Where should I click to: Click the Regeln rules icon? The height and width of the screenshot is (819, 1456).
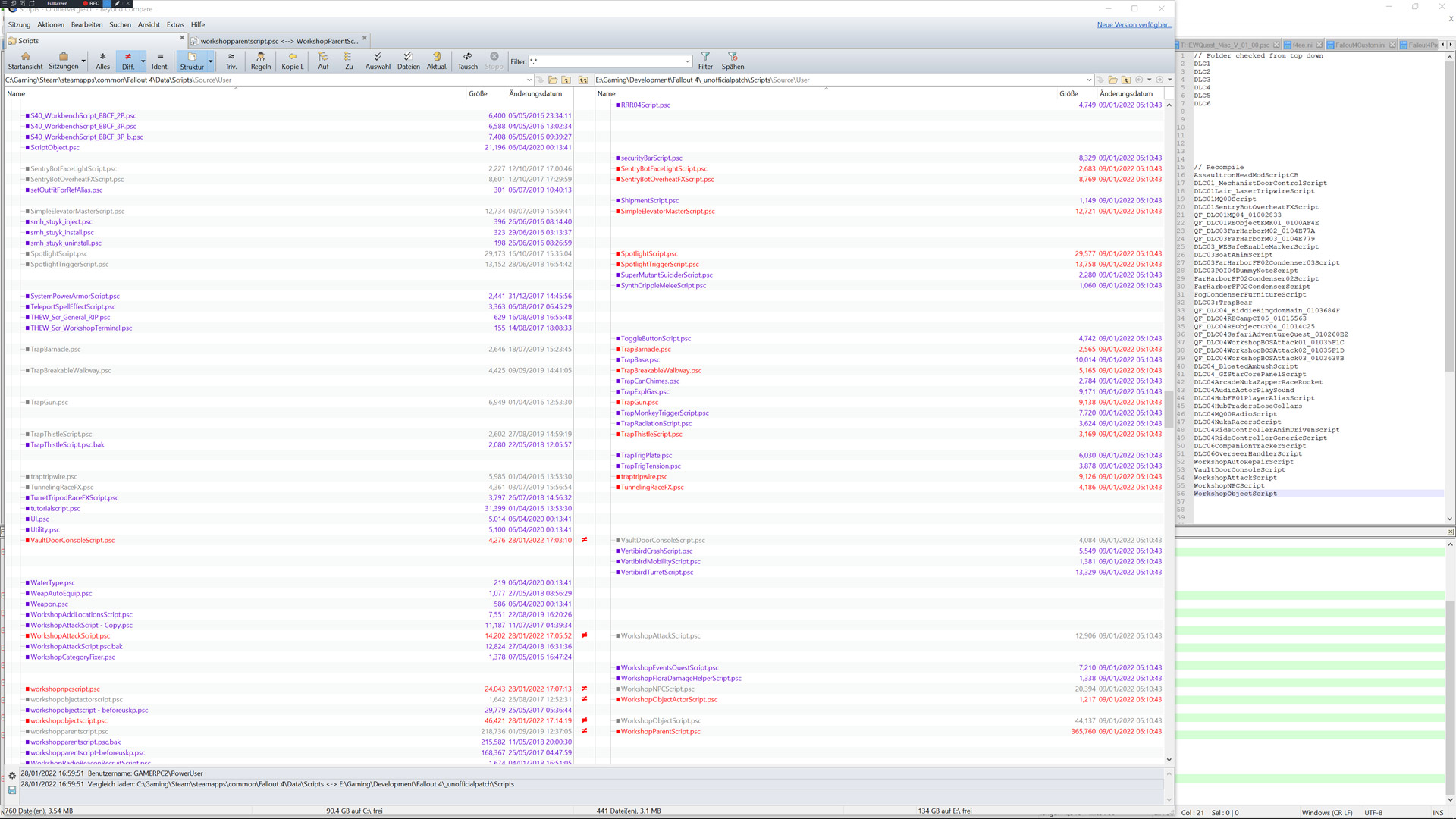(x=260, y=57)
